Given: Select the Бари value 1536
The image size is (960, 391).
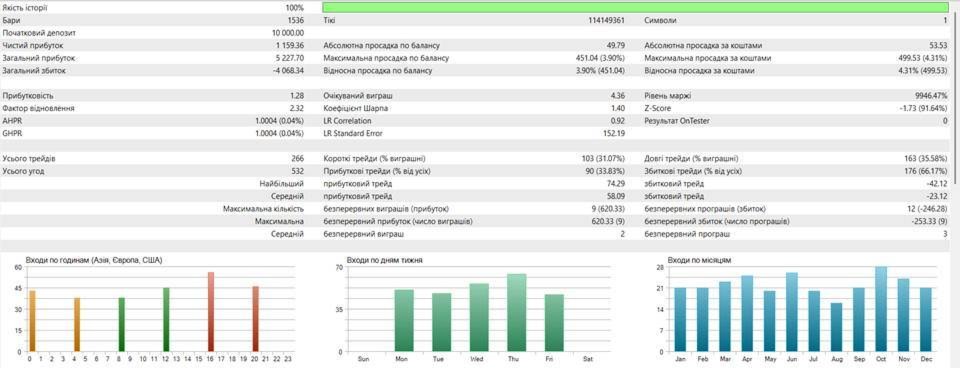Looking at the screenshot, I should coord(296,20).
